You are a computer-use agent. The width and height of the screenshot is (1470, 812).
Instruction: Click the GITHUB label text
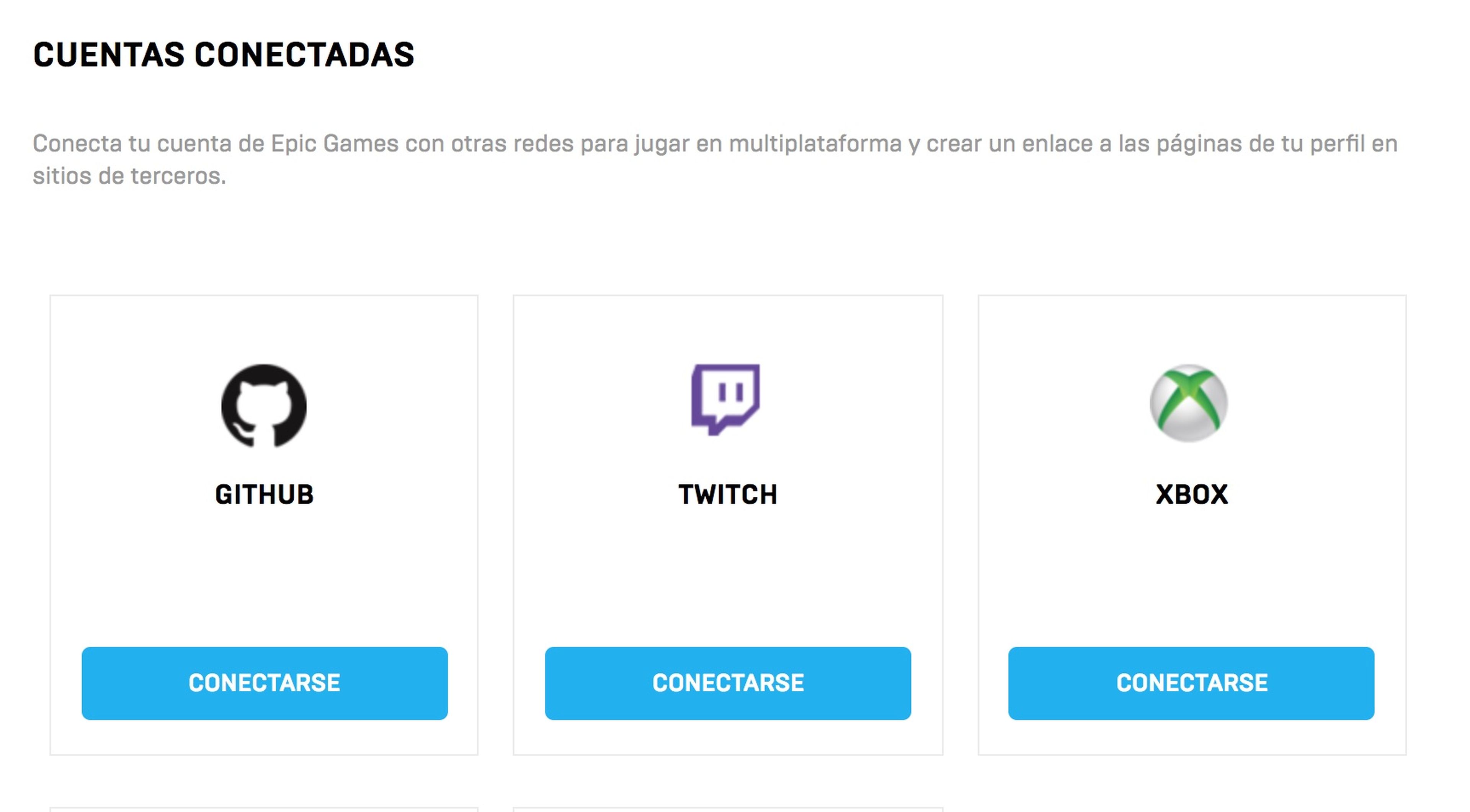(264, 495)
